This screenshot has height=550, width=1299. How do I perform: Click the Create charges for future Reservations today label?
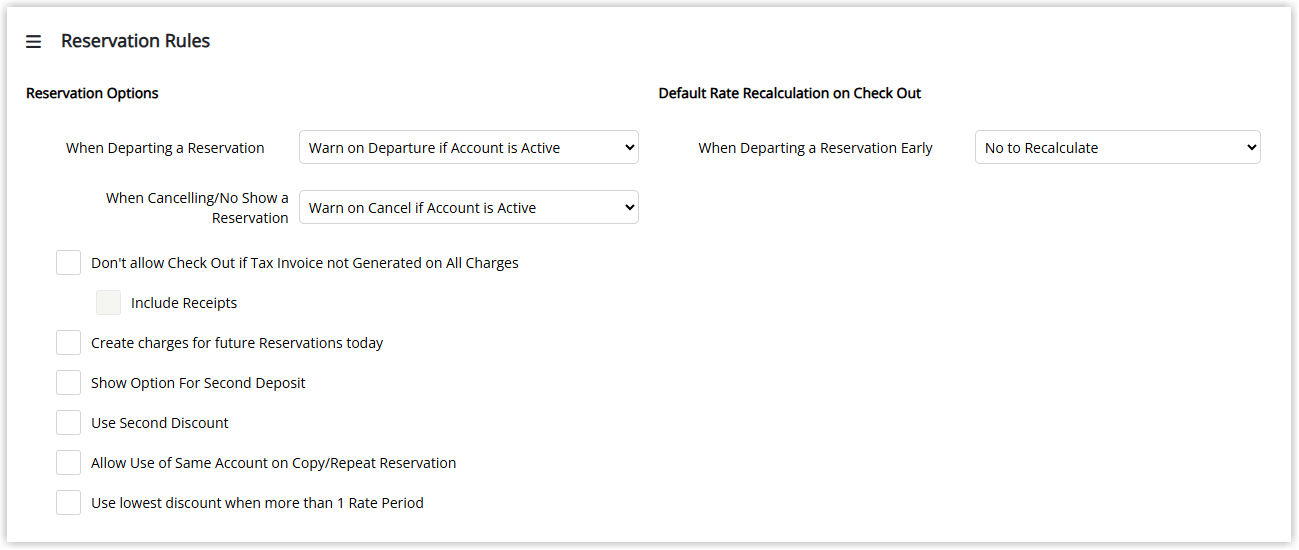[x=237, y=343]
